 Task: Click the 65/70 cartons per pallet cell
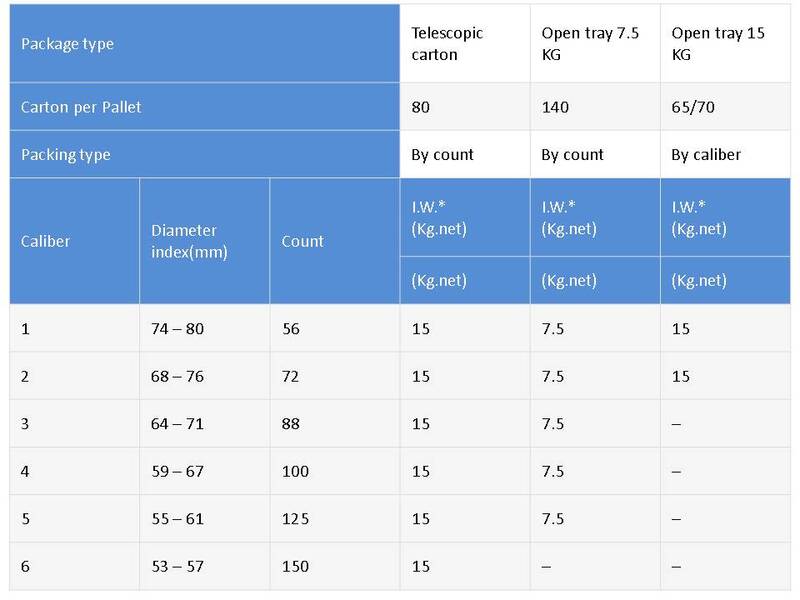692,107
